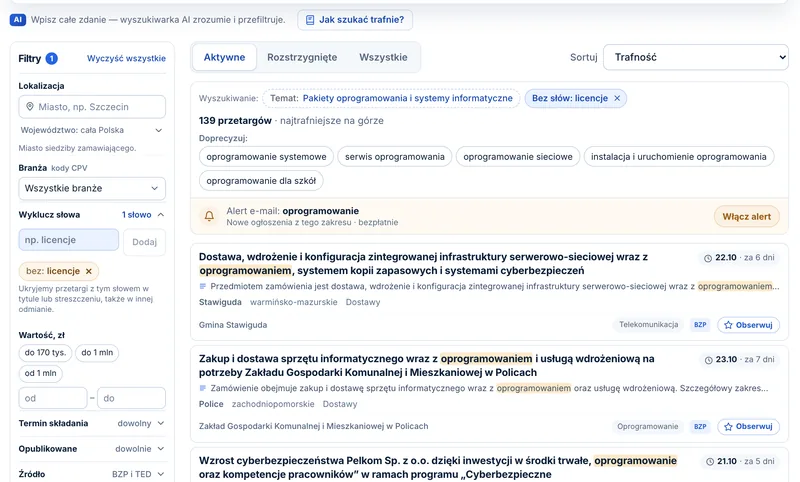Click the AI badge icon
800x482 pixels.
click(18, 20)
